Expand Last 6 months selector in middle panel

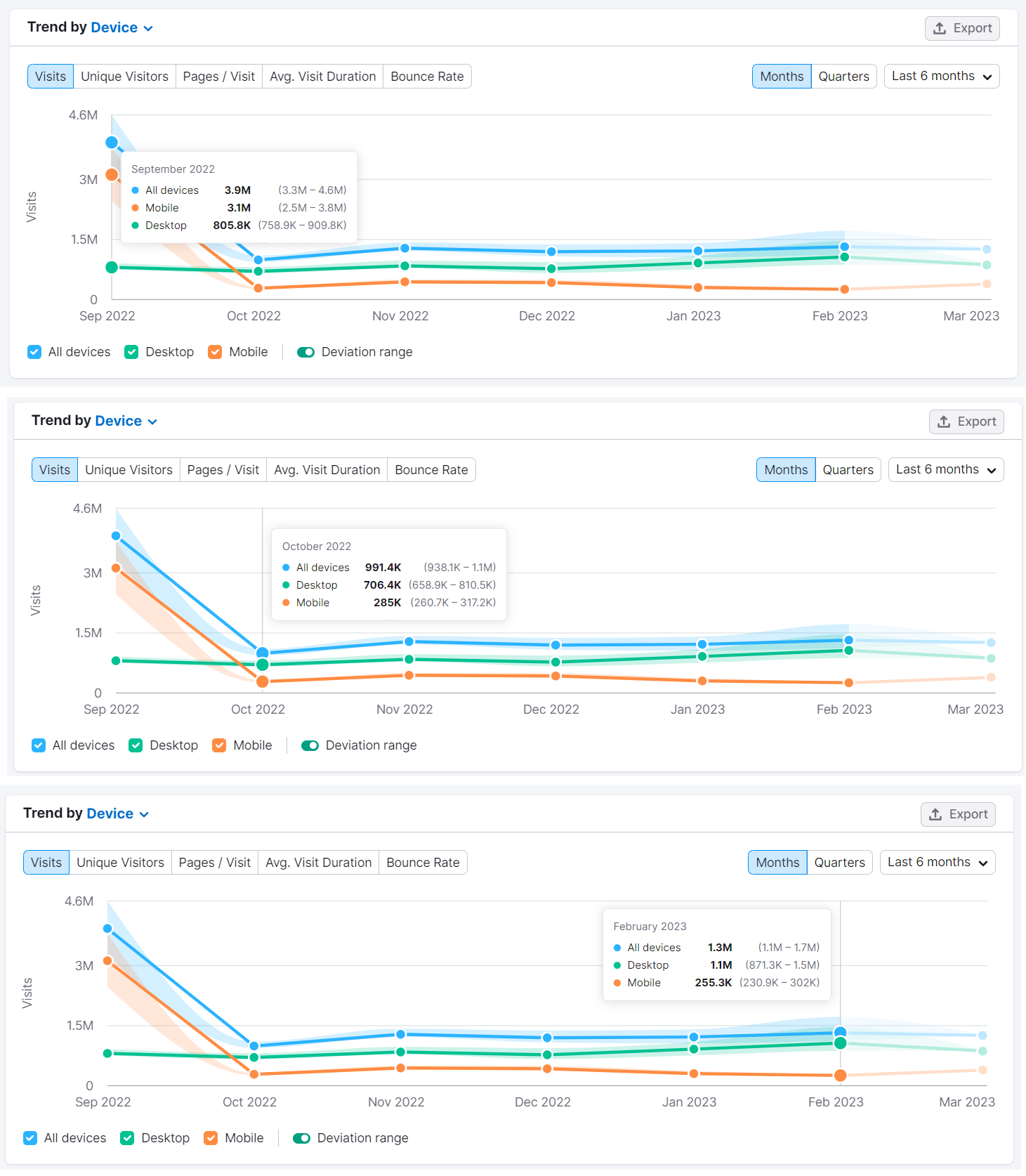(x=945, y=469)
